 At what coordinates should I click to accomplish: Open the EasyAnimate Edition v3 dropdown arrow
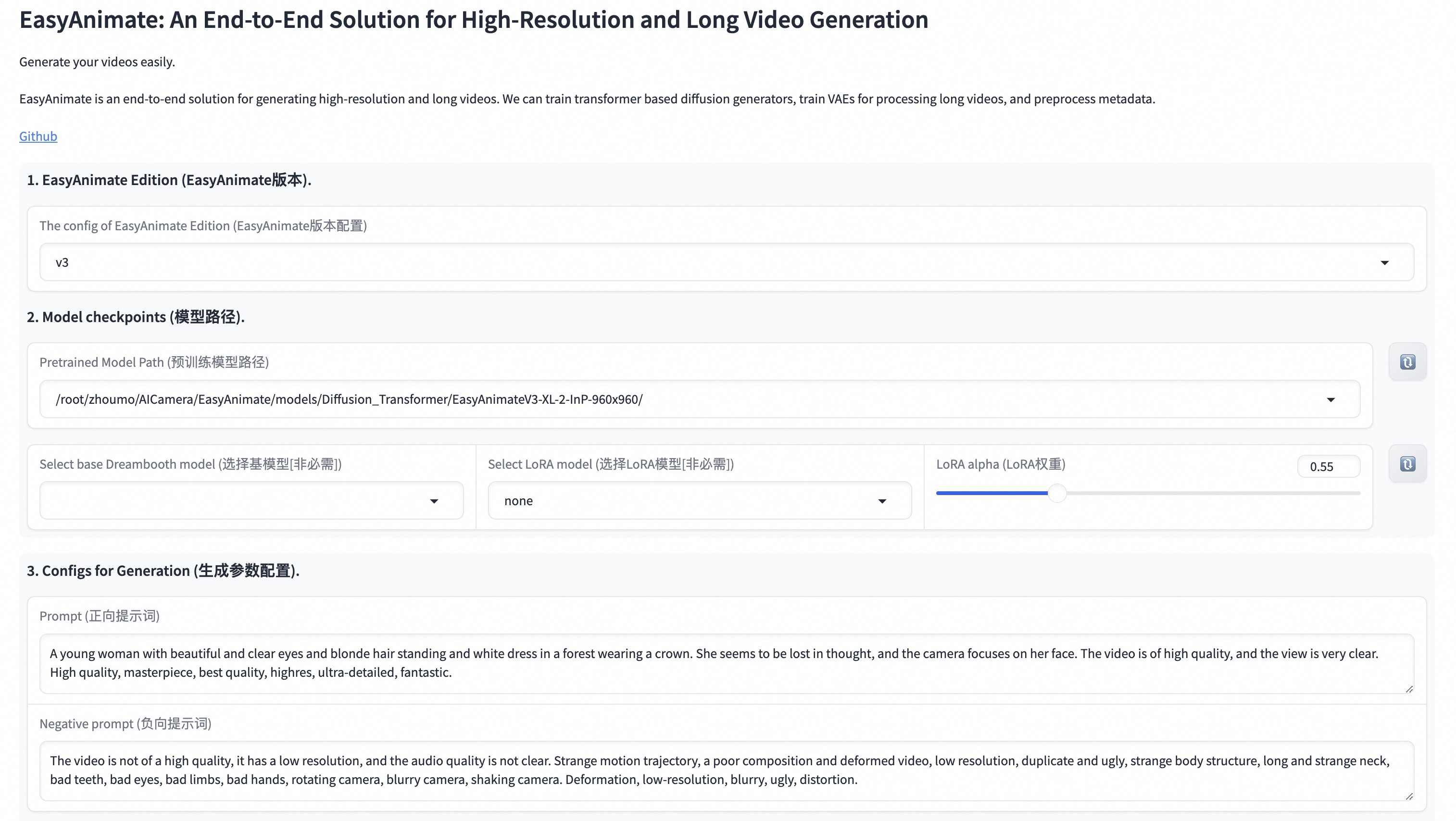[x=1384, y=263]
